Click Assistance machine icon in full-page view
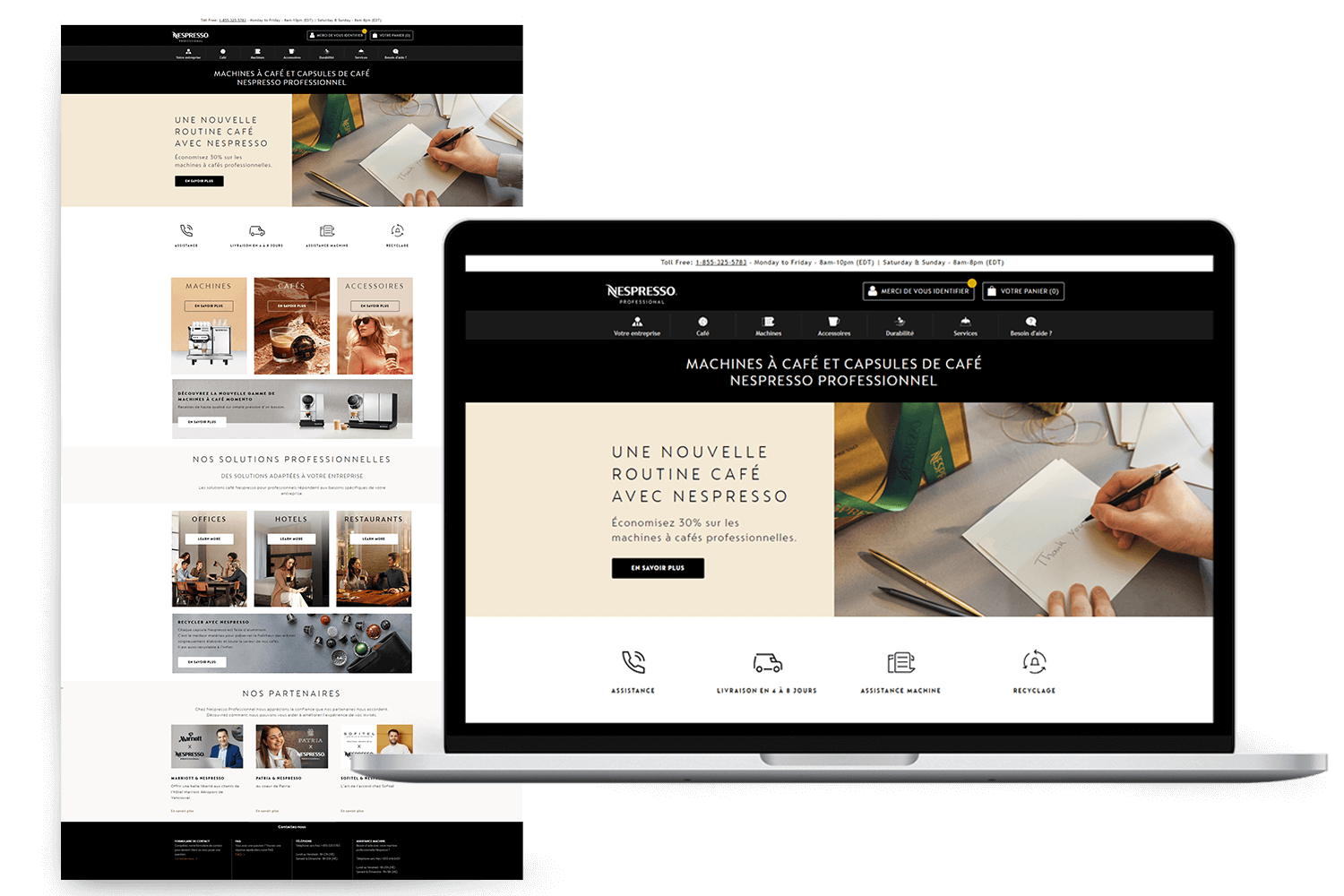 coord(327,231)
